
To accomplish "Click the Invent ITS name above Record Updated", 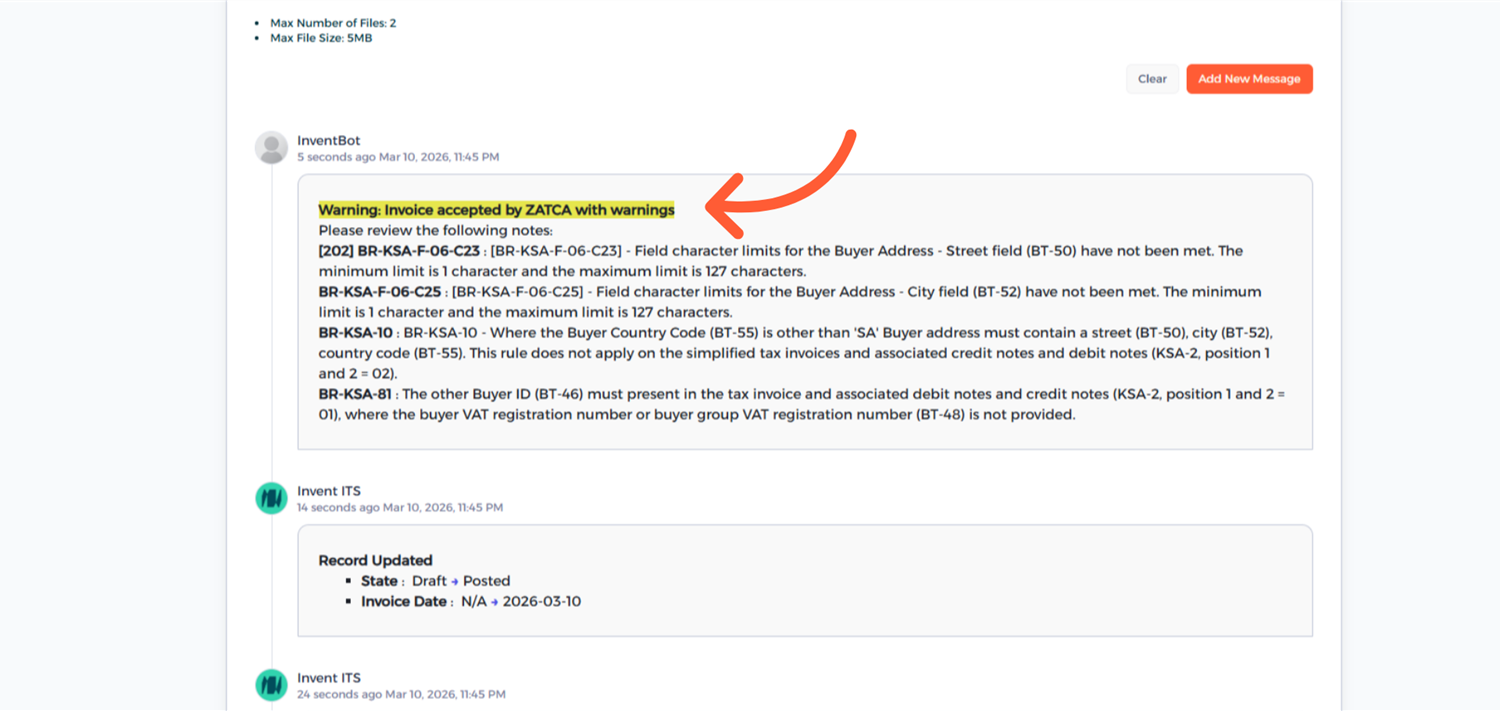I will (x=328, y=491).
